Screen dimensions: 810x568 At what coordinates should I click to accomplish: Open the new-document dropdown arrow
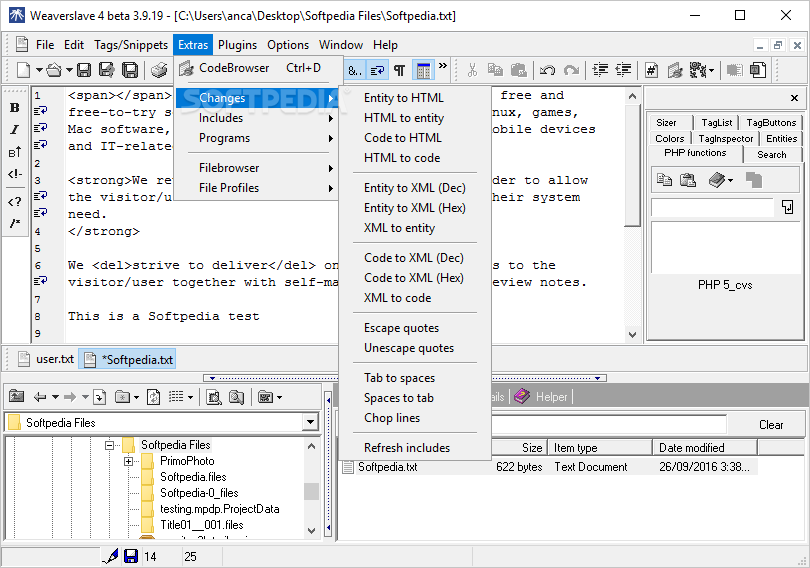point(39,70)
